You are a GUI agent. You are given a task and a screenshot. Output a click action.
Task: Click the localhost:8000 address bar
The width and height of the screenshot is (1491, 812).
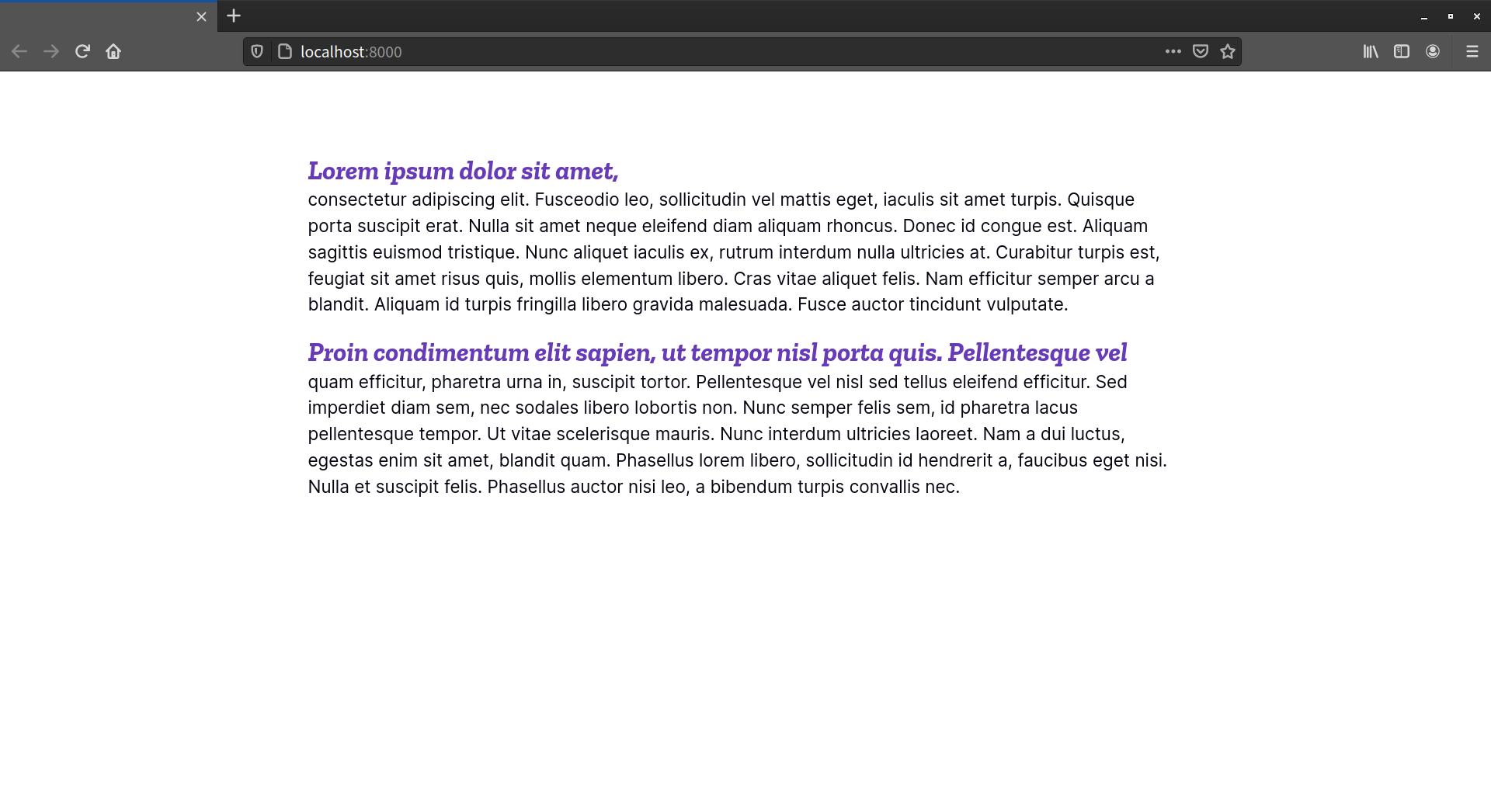(699, 51)
